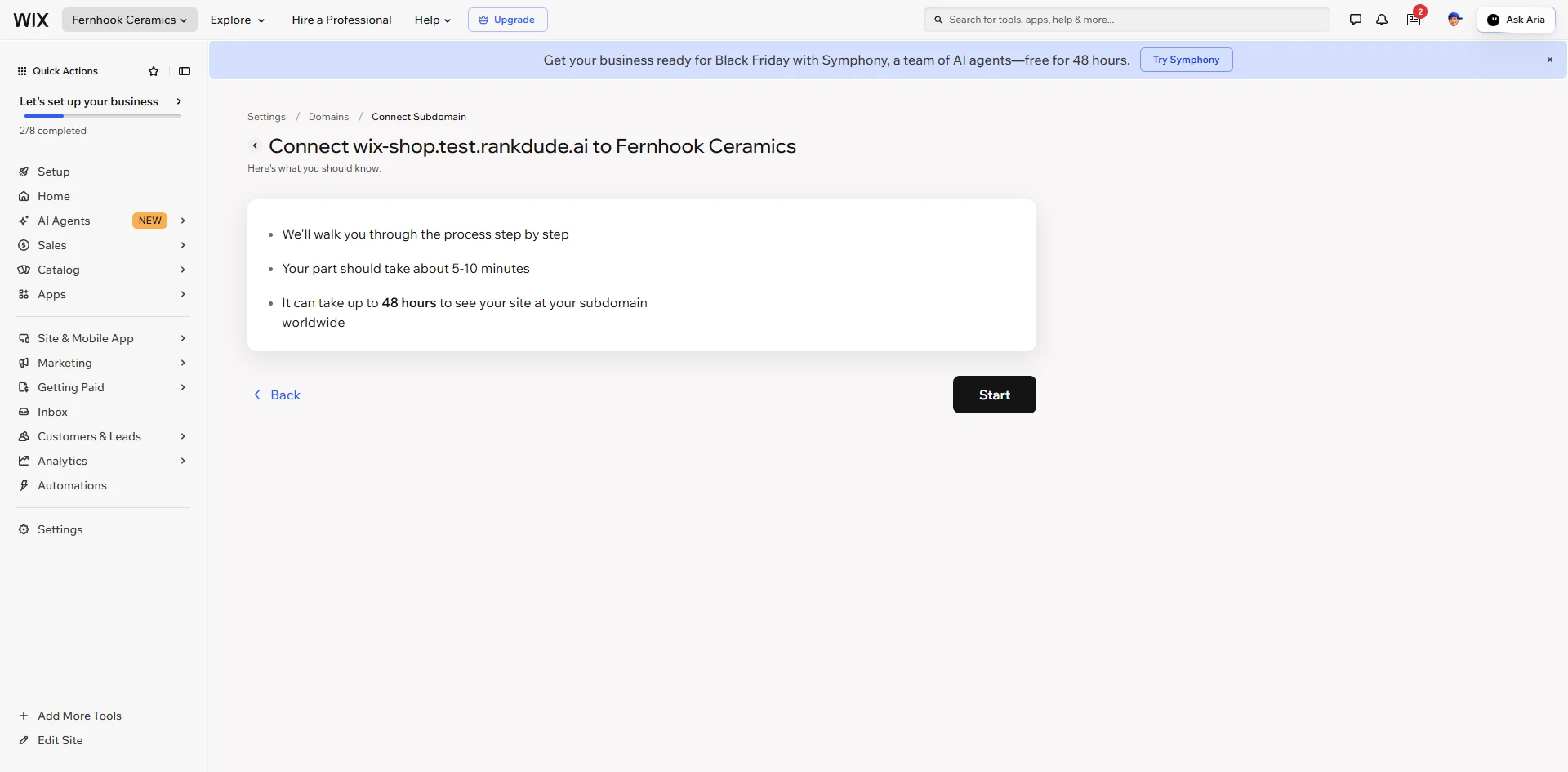The image size is (1568, 772).
Task: Focus the search for tools field
Action: coord(1126,20)
